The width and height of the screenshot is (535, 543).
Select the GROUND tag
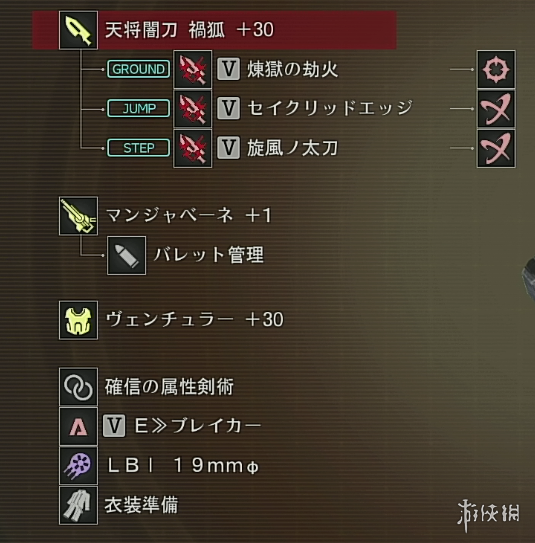139,69
